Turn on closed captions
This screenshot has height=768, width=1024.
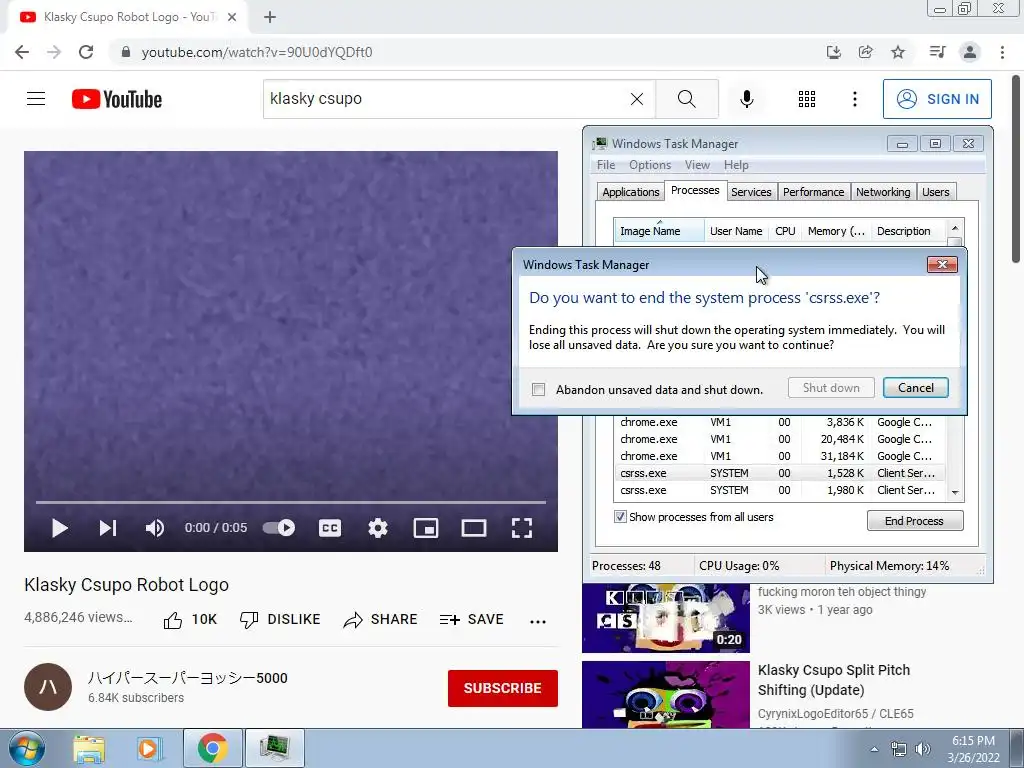(x=330, y=528)
